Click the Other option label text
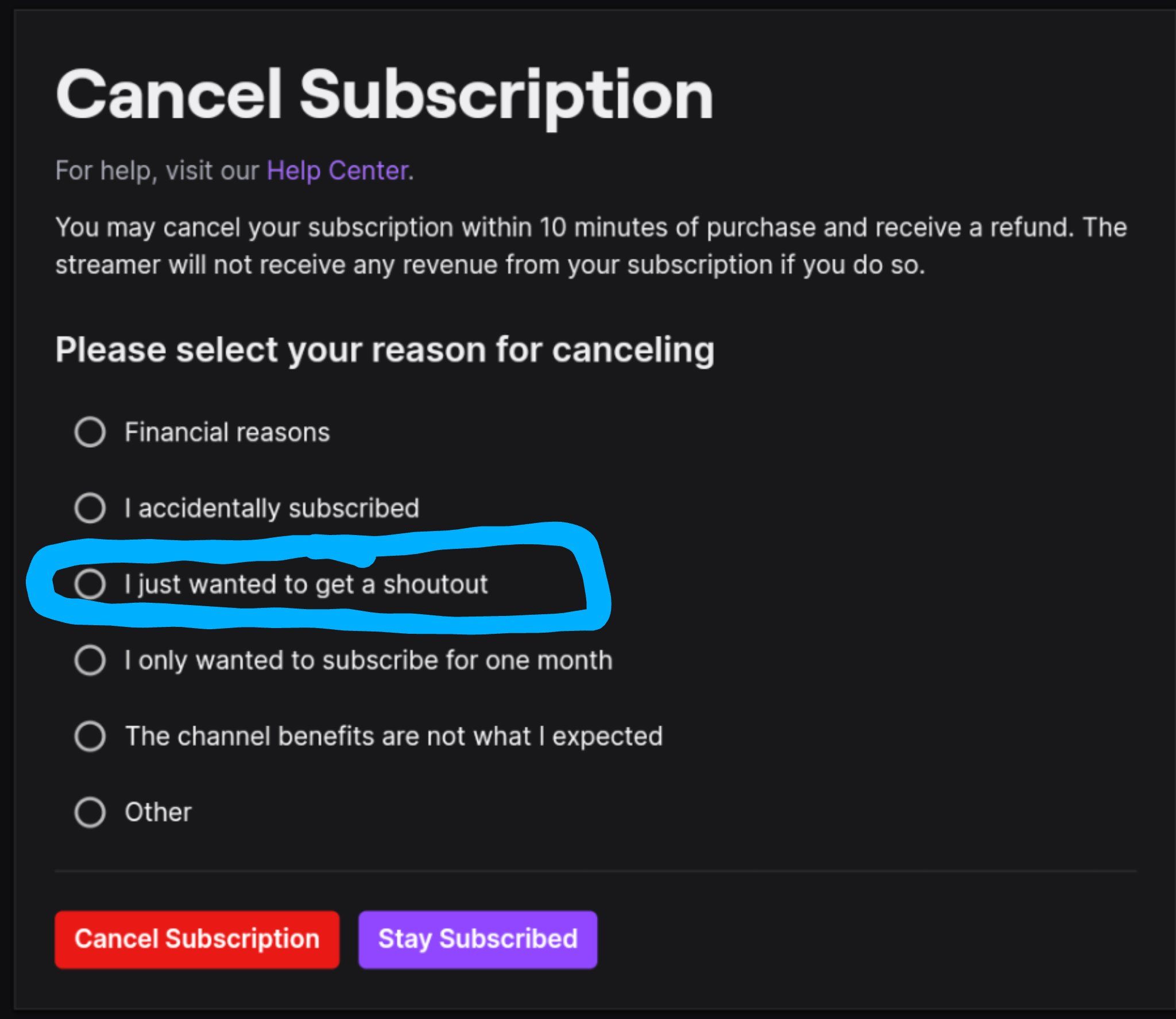Screen dimensions: 1176x1019 click(158, 812)
